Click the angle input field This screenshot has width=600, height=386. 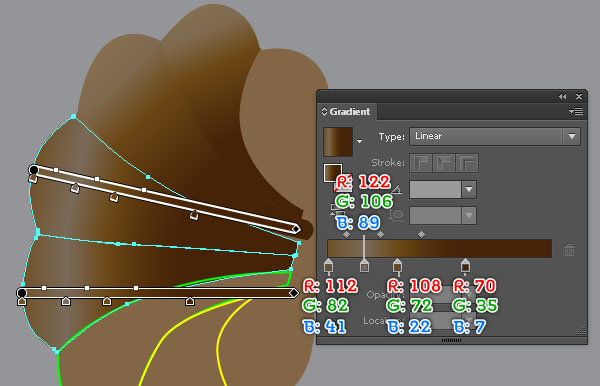tap(435, 189)
